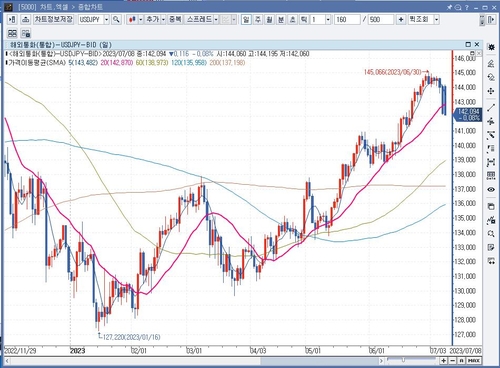This screenshot has width=500, height=368.
Task: Open the note edit icon in sidebar
Action: 491,247
